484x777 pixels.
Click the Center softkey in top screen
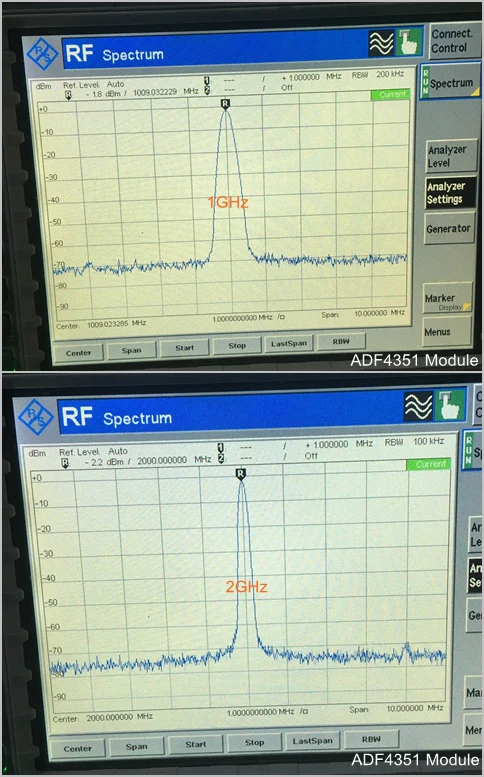click(78, 353)
